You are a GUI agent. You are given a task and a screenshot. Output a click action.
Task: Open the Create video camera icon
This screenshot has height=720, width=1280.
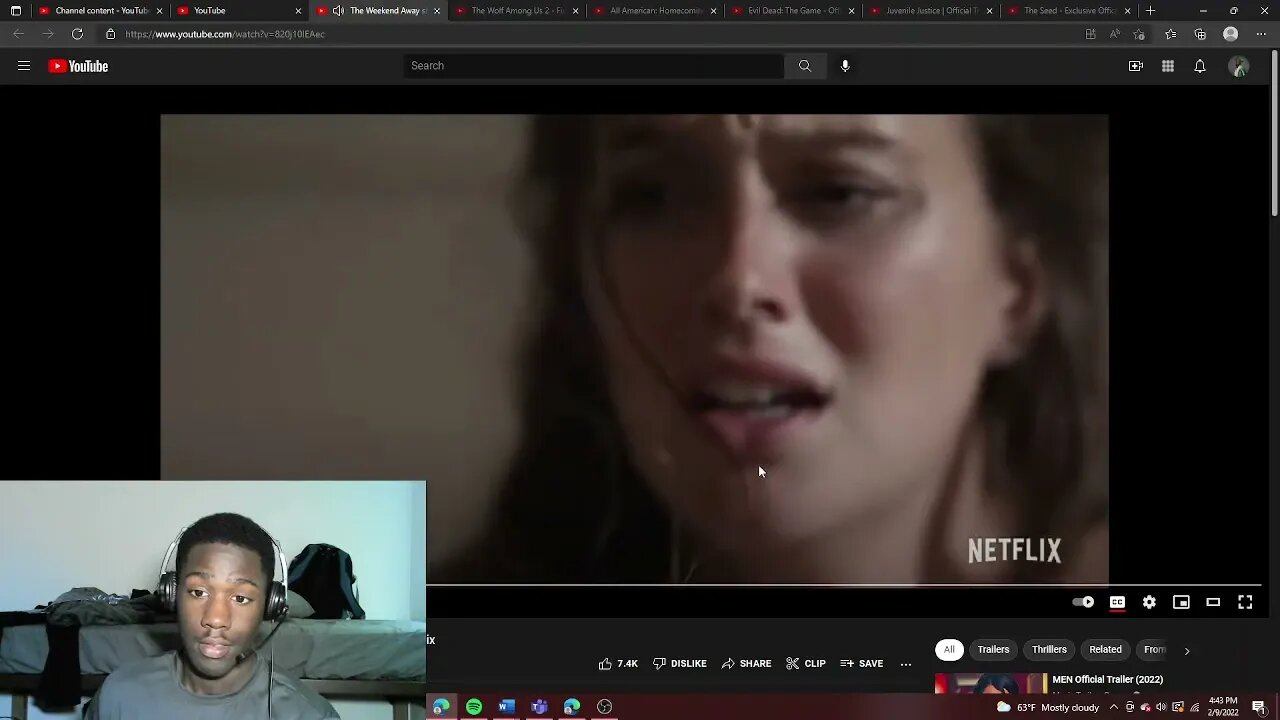1136,66
